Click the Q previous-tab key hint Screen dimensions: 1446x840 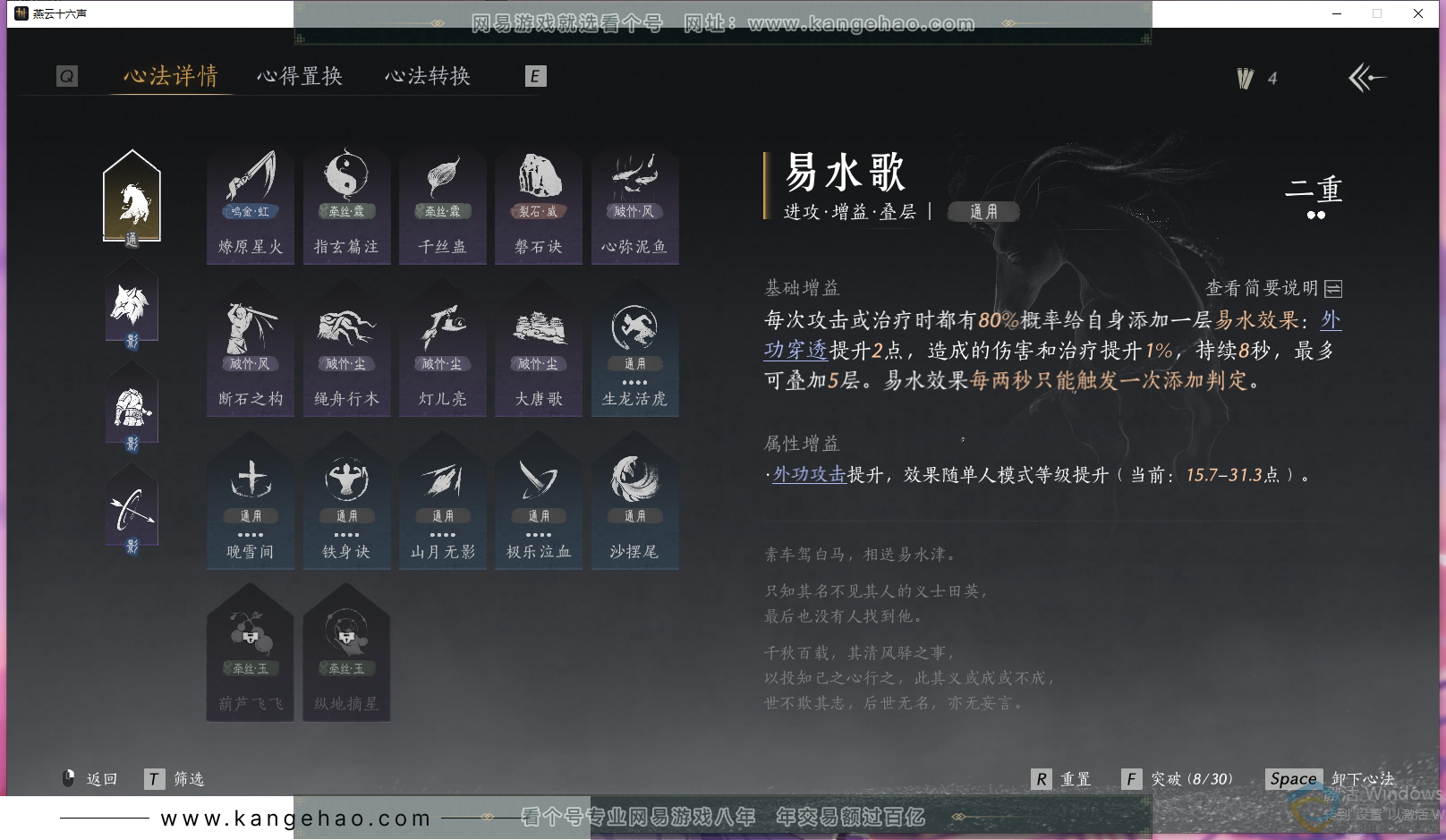67,76
